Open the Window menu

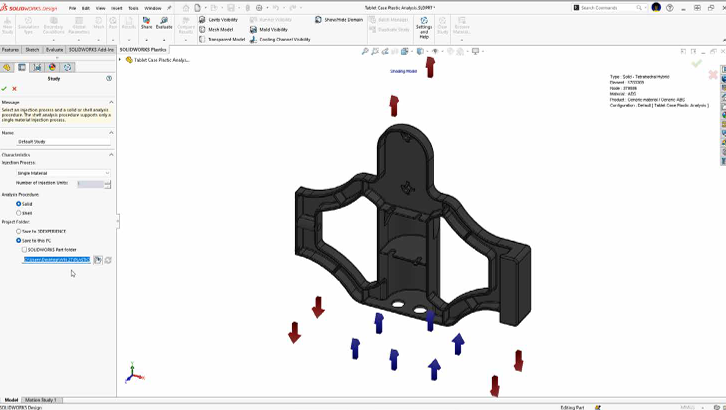tap(153, 8)
